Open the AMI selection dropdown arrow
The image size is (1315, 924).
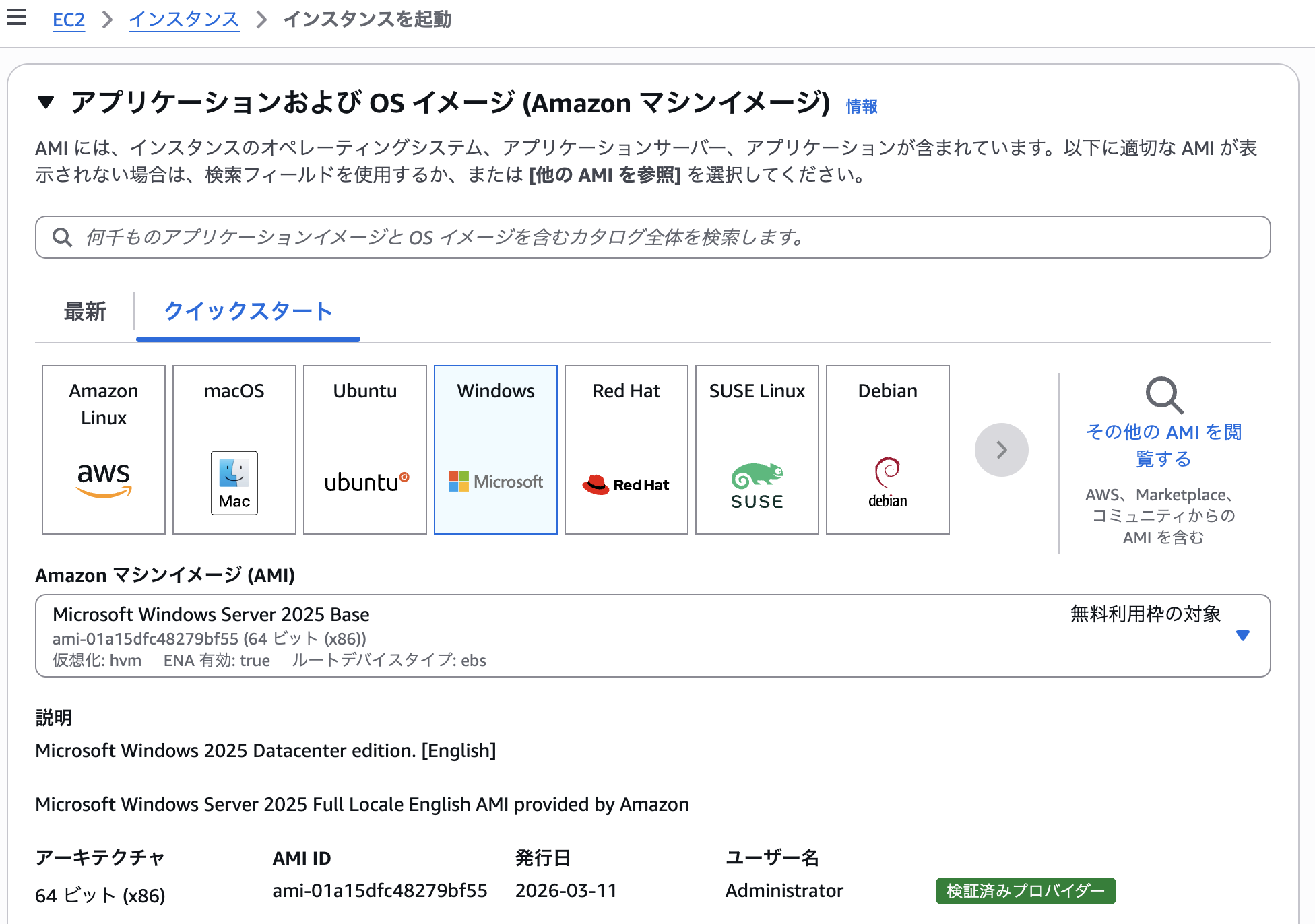click(1243, 635)
